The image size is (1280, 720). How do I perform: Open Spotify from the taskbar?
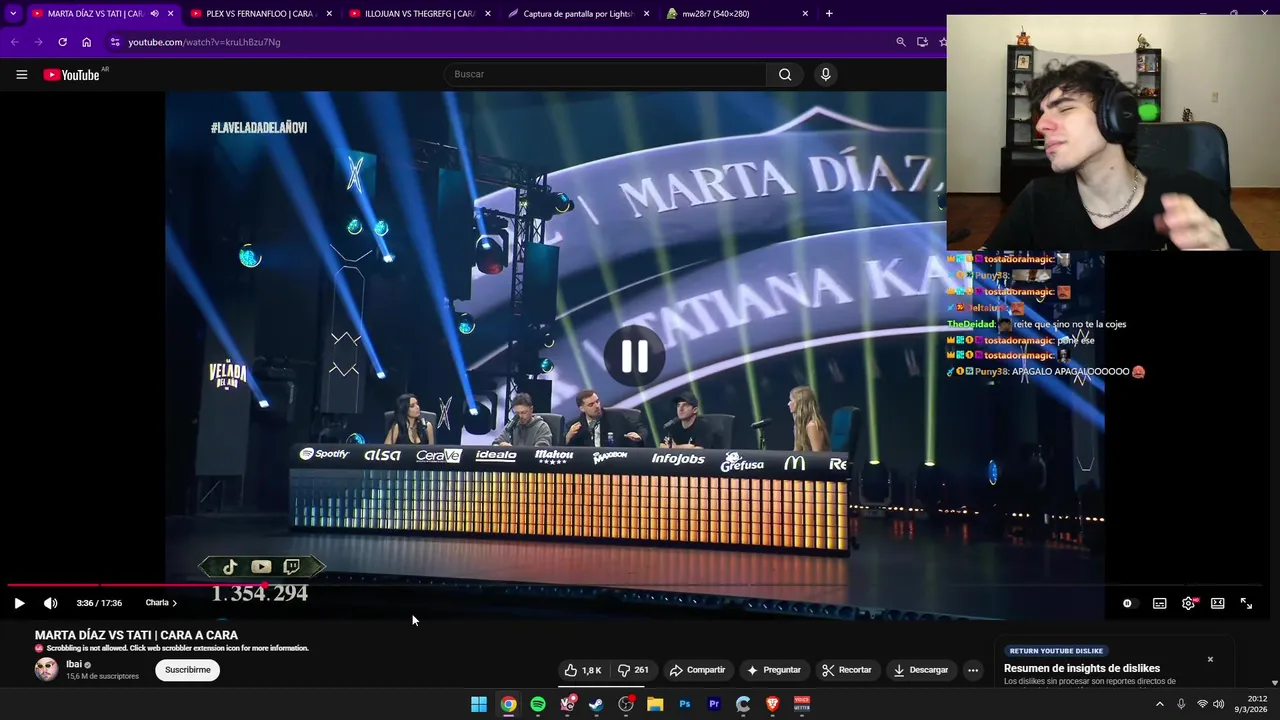tap(538, 704)
